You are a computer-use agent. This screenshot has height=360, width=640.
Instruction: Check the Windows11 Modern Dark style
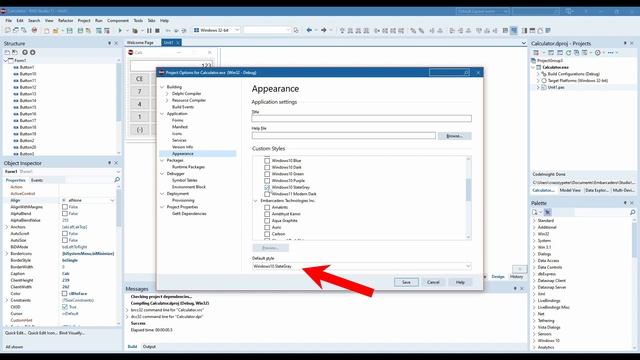(267, 194)
